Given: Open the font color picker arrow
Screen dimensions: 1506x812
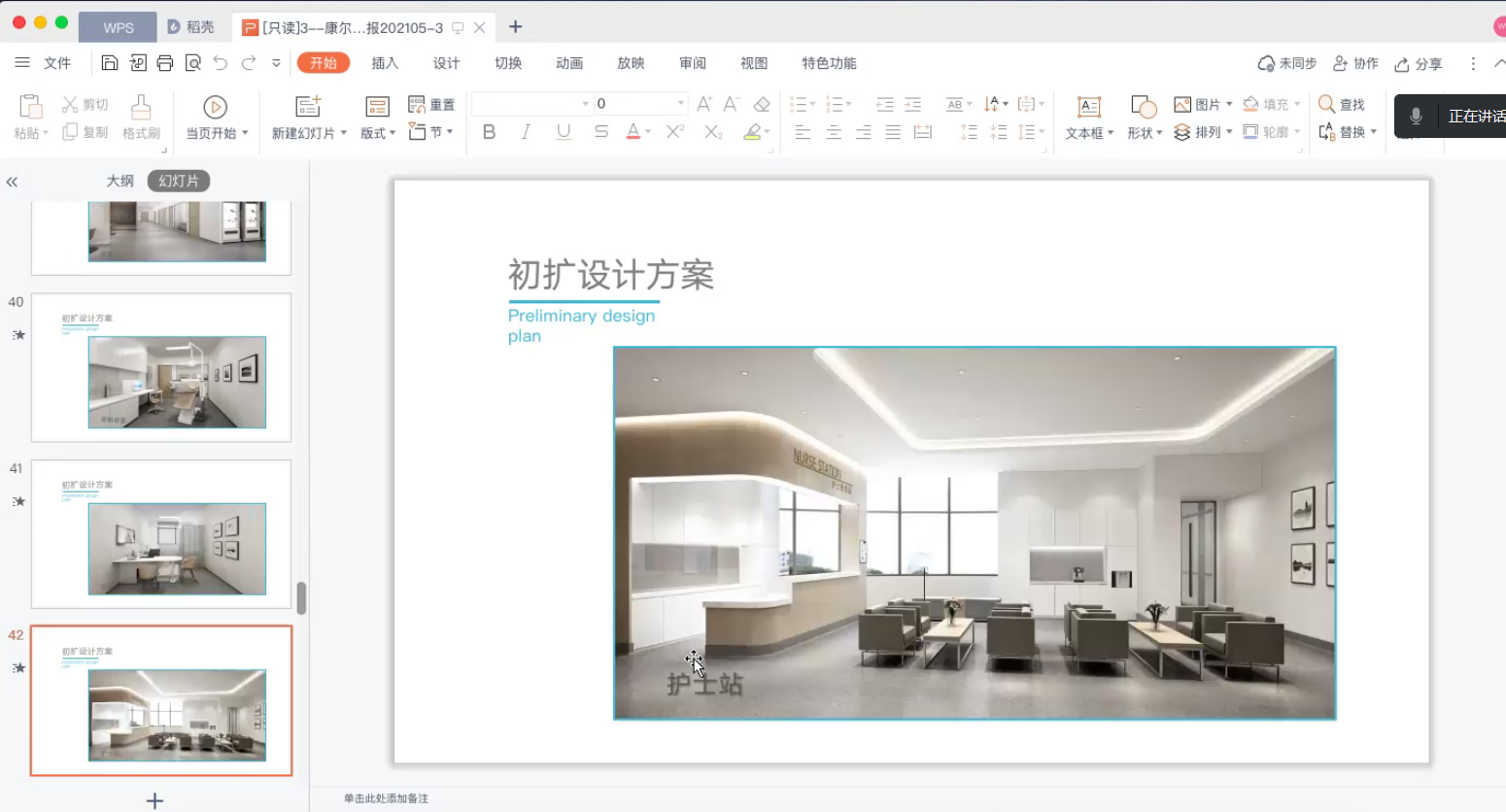Looking at the screenshot, I should click(x=648, y=132).
